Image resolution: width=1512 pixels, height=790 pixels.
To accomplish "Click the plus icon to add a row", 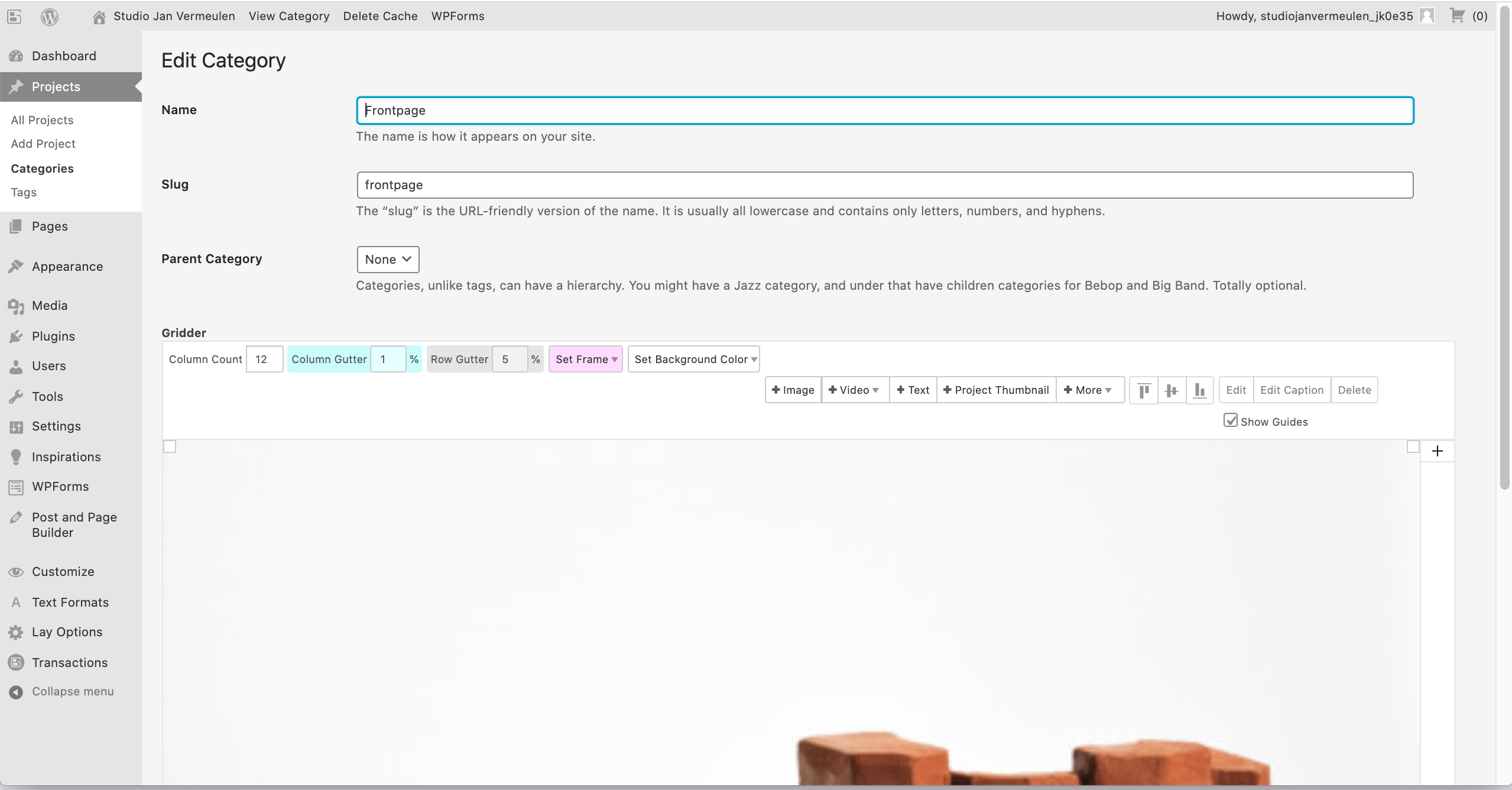I will (x=1437, y=451).
